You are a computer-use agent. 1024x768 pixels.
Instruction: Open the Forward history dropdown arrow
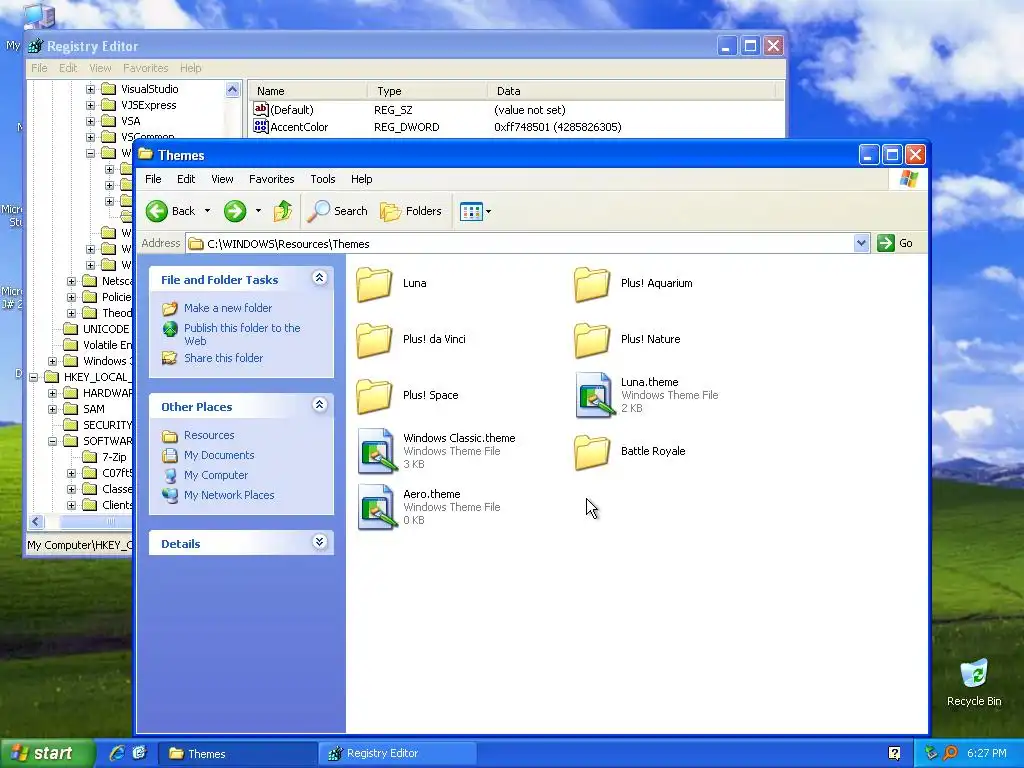click(258, 211)
